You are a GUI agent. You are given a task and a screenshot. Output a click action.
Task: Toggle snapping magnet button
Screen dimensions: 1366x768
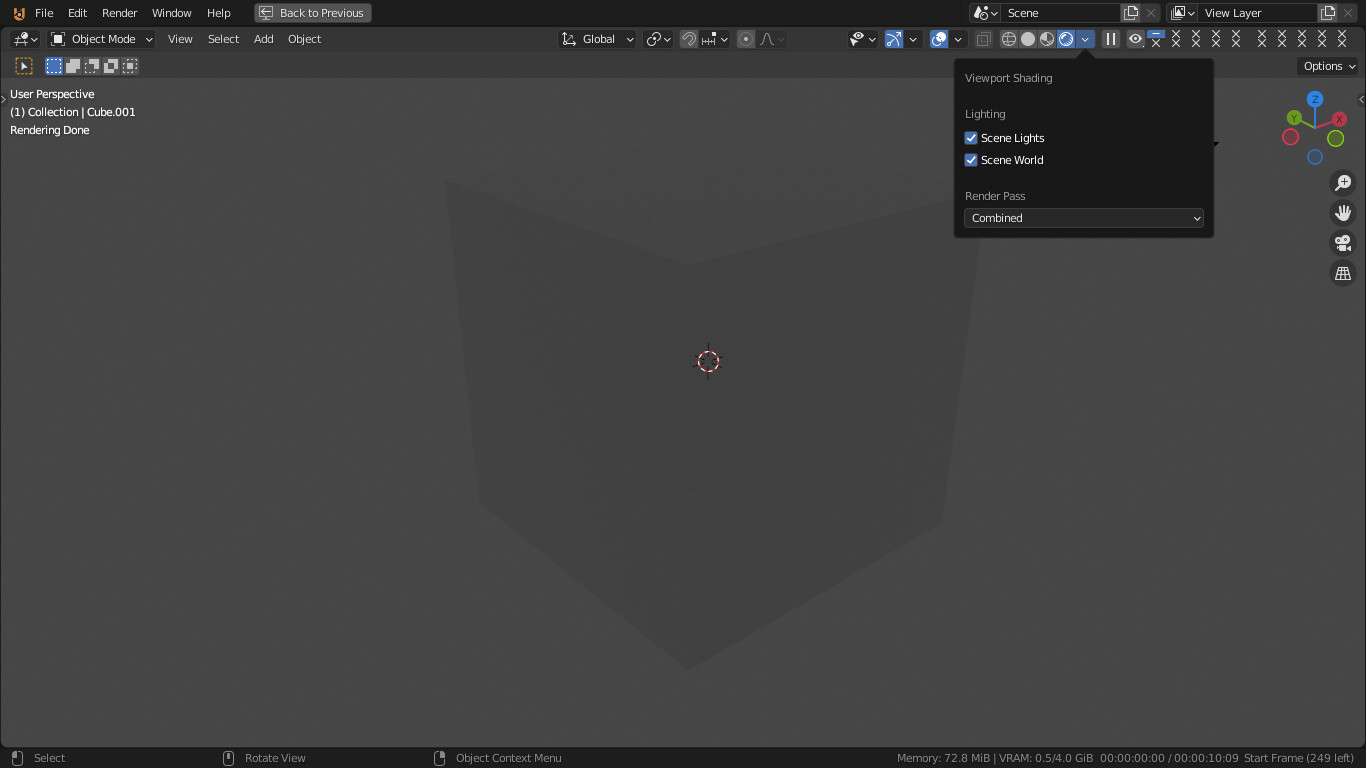[x=689, y=39]
